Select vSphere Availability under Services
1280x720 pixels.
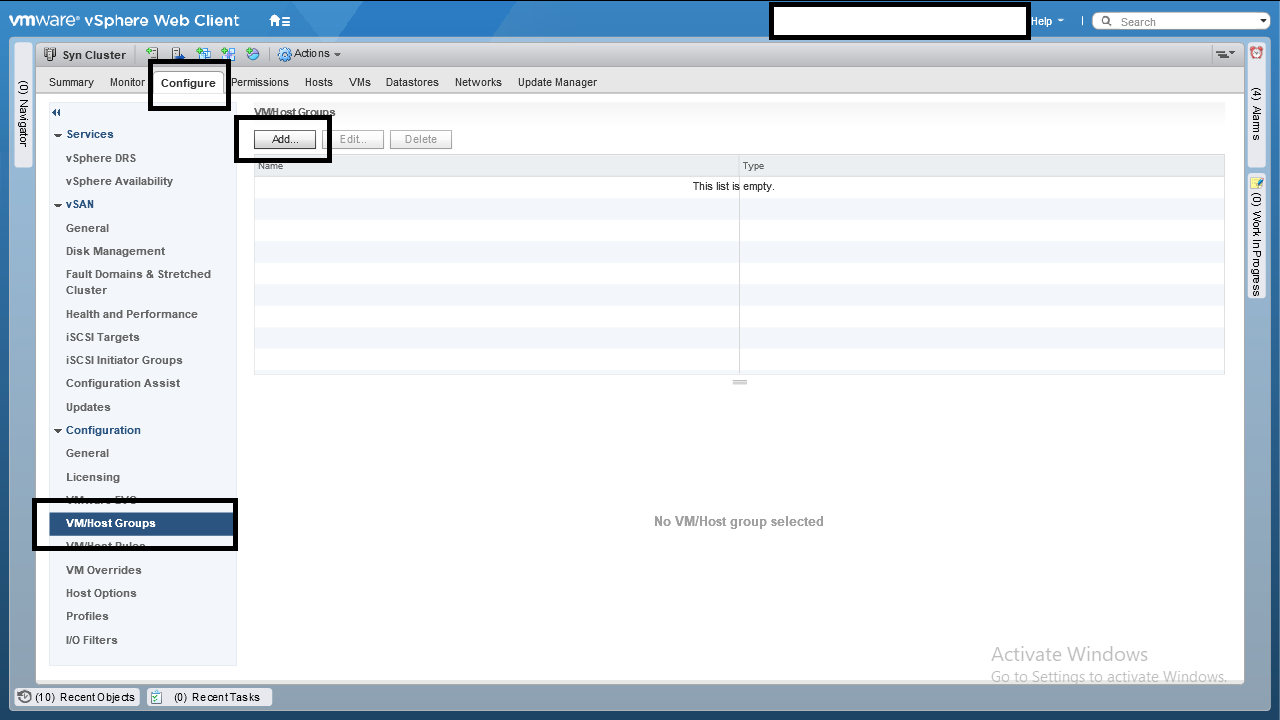click(x=119, y=181)
